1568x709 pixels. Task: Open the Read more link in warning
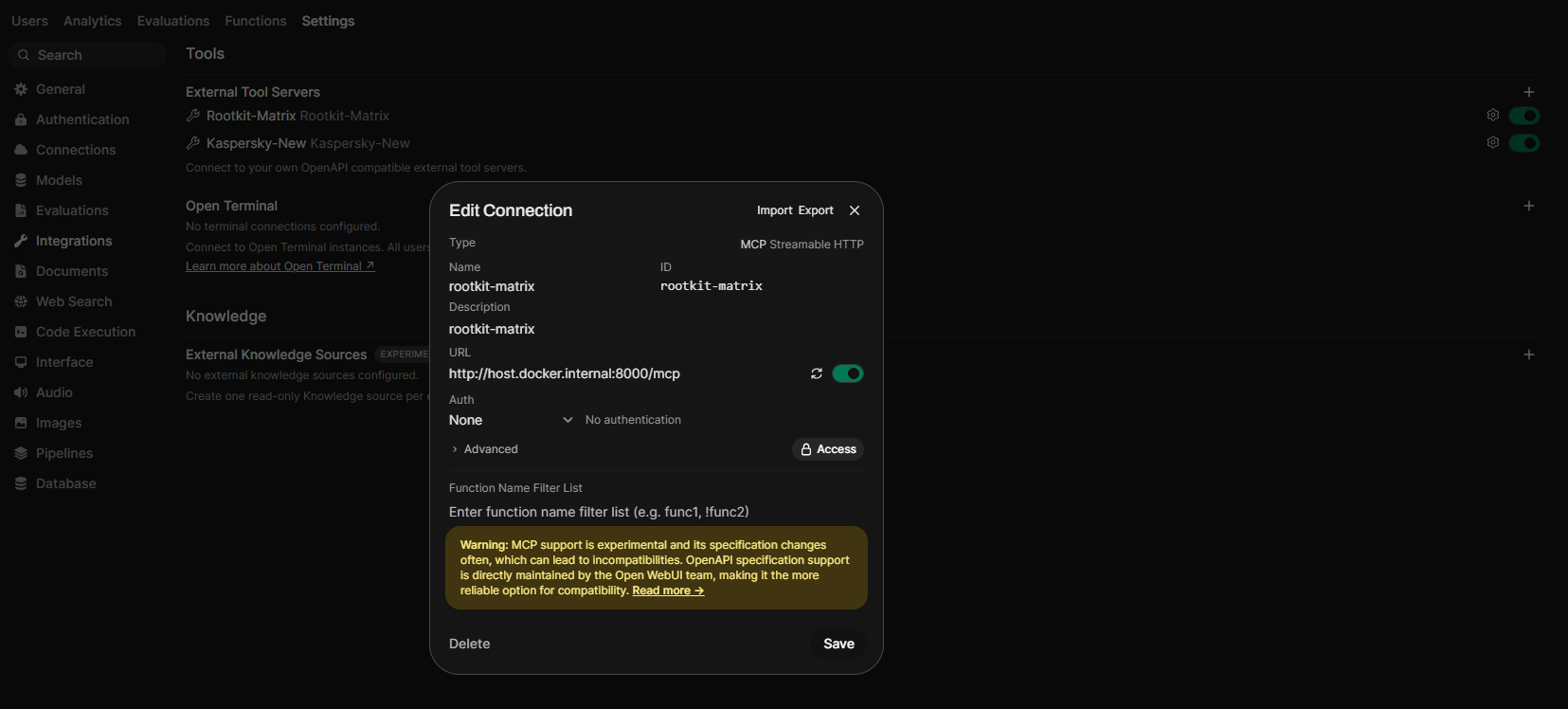pos(668,591)
